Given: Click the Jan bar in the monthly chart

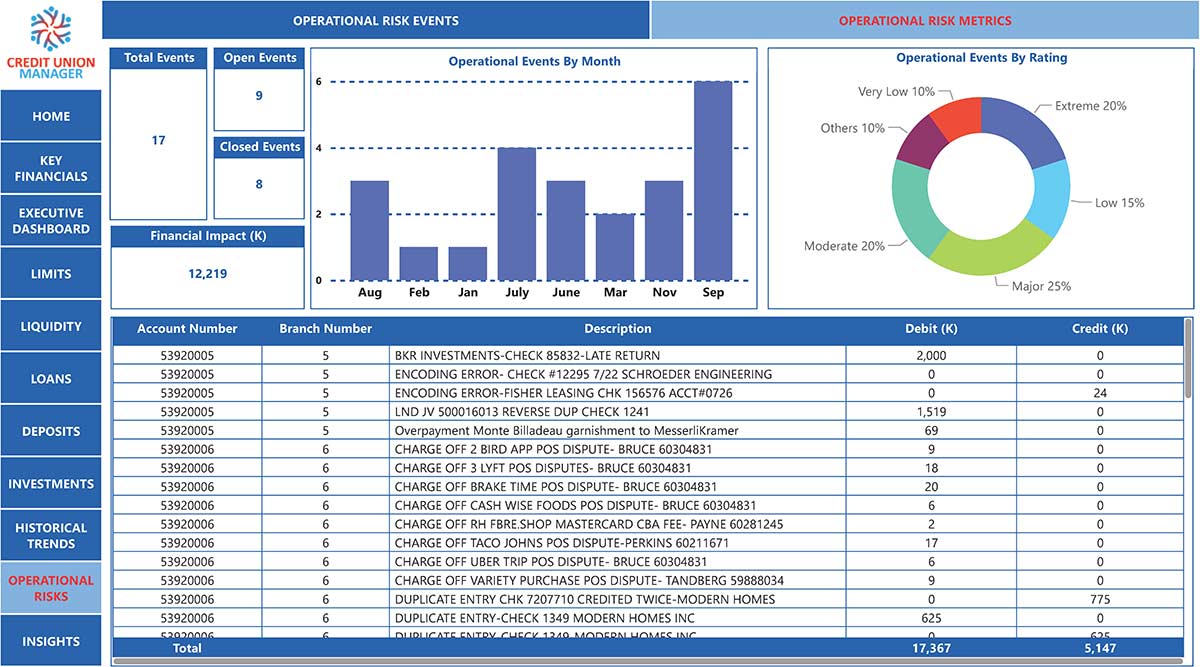Looking at the screenshot, I should 467,264.
